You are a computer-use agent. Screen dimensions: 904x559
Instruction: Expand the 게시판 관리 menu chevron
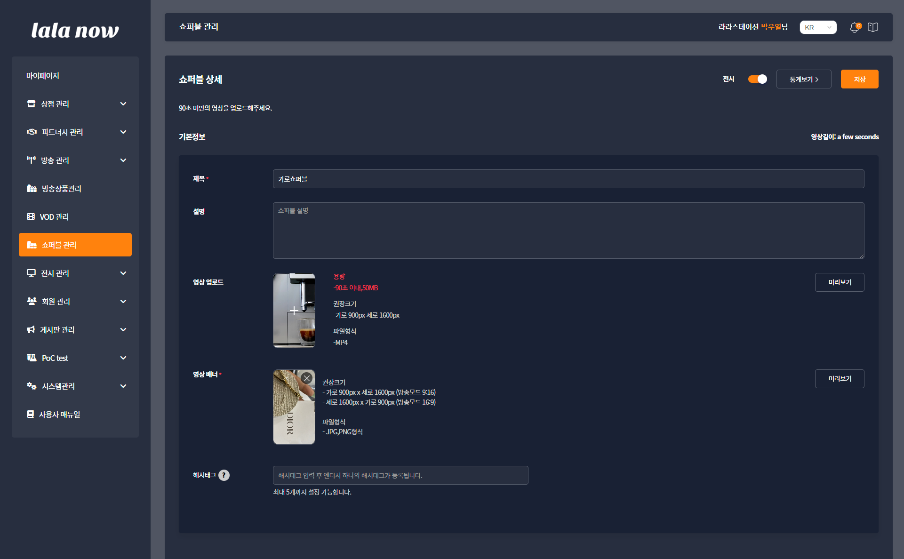(123, 330)
